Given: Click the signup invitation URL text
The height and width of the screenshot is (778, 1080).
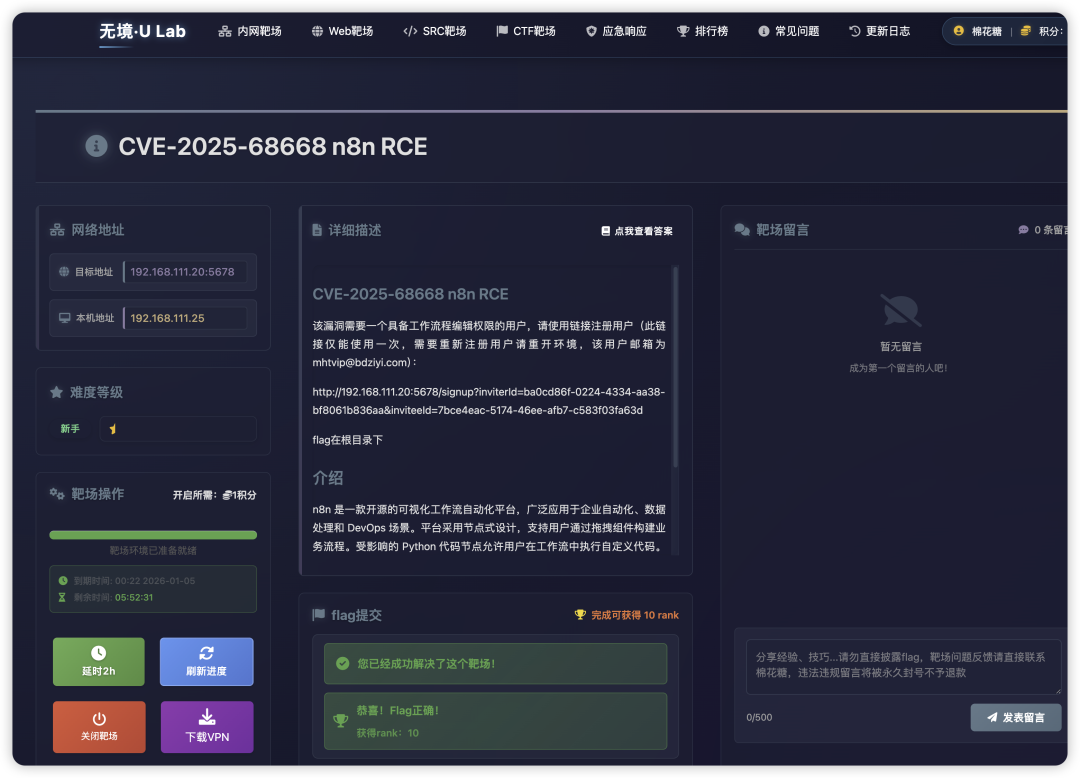Looking at the screenshot, I should [488, 401].
